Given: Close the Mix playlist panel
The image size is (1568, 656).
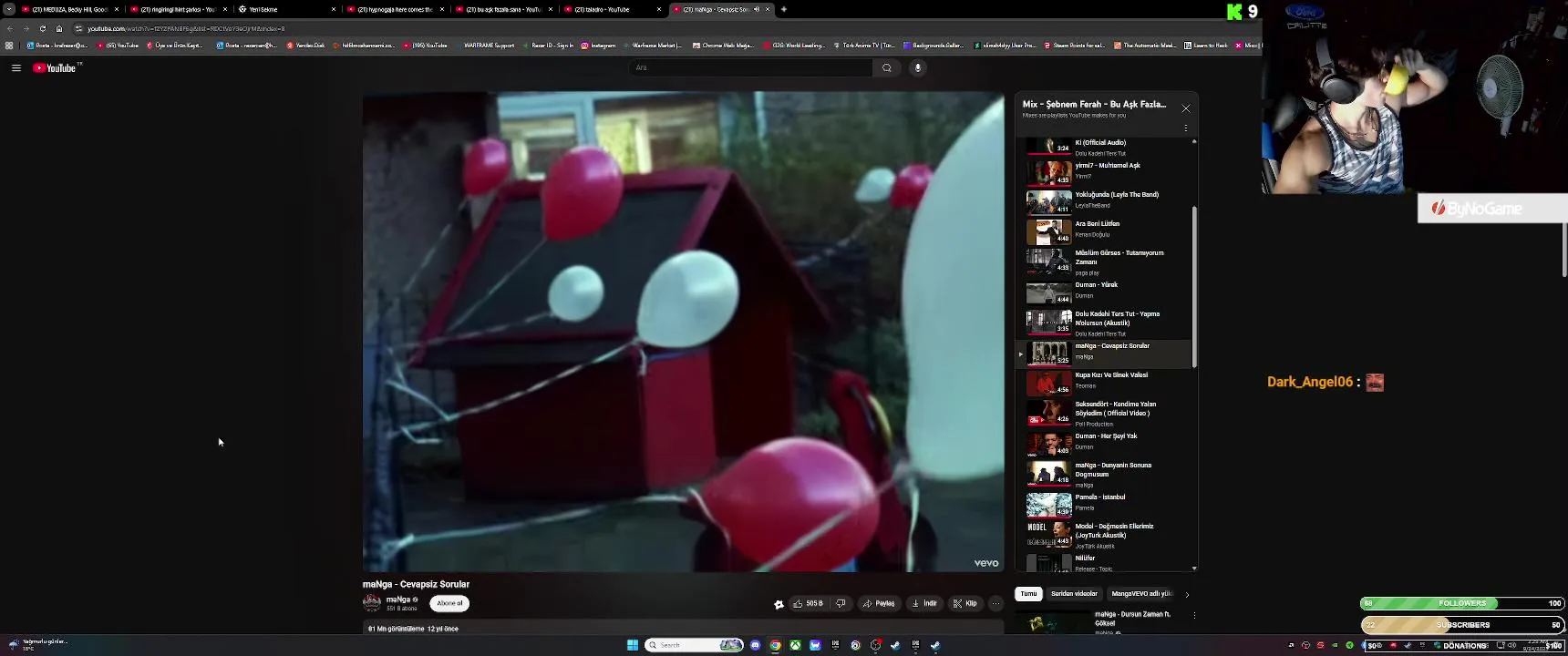Looking at the screenshot, I should [x=1186, y=108].
